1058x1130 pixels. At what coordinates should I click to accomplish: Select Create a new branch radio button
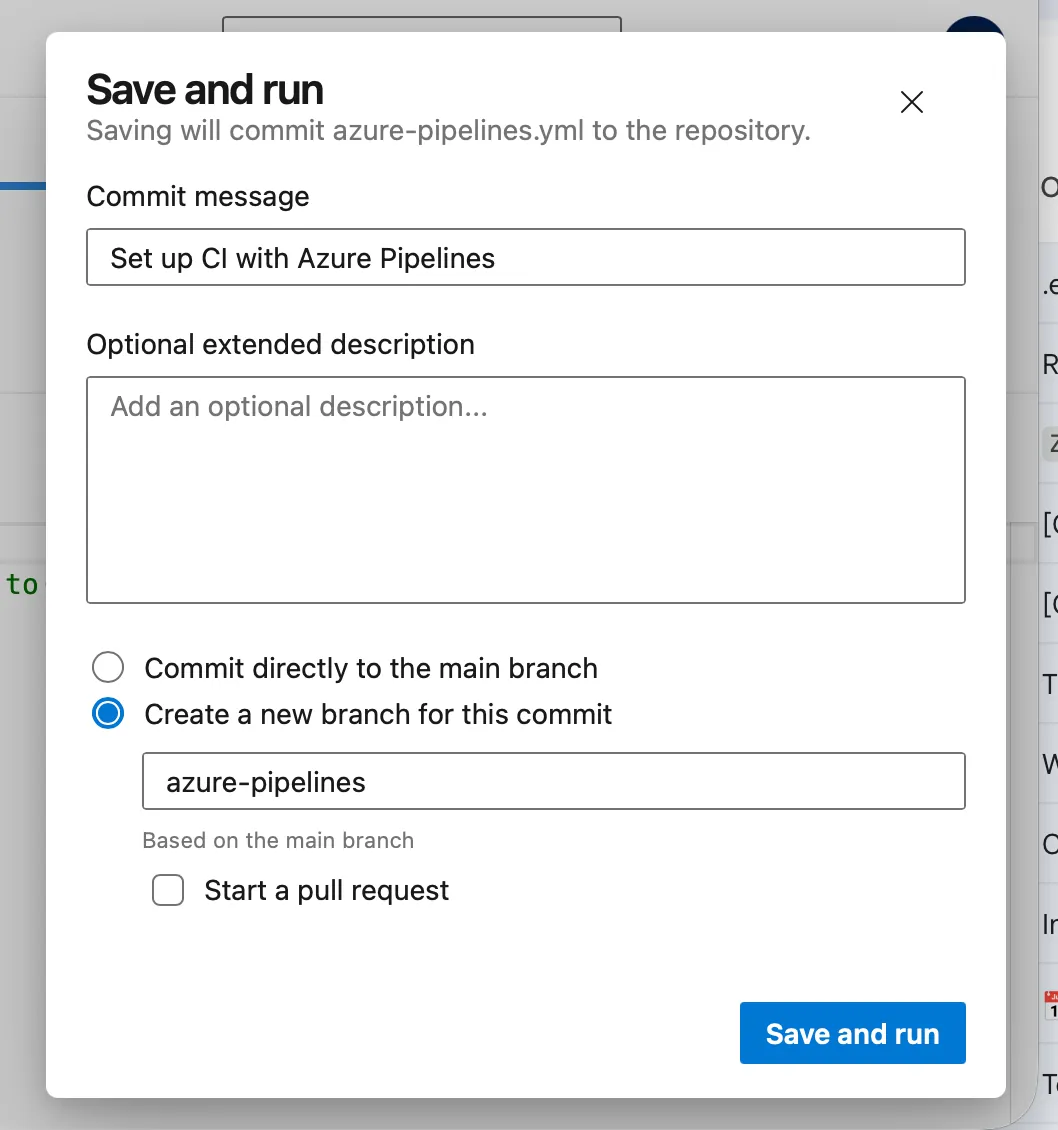[108, 714]
